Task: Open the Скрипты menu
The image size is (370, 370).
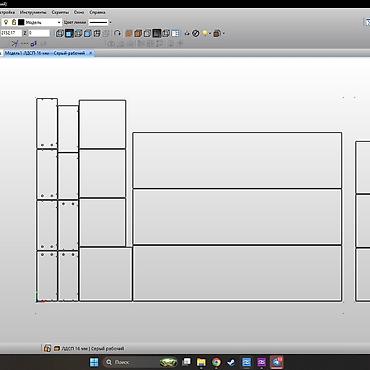Action: [x=60, y=12]
